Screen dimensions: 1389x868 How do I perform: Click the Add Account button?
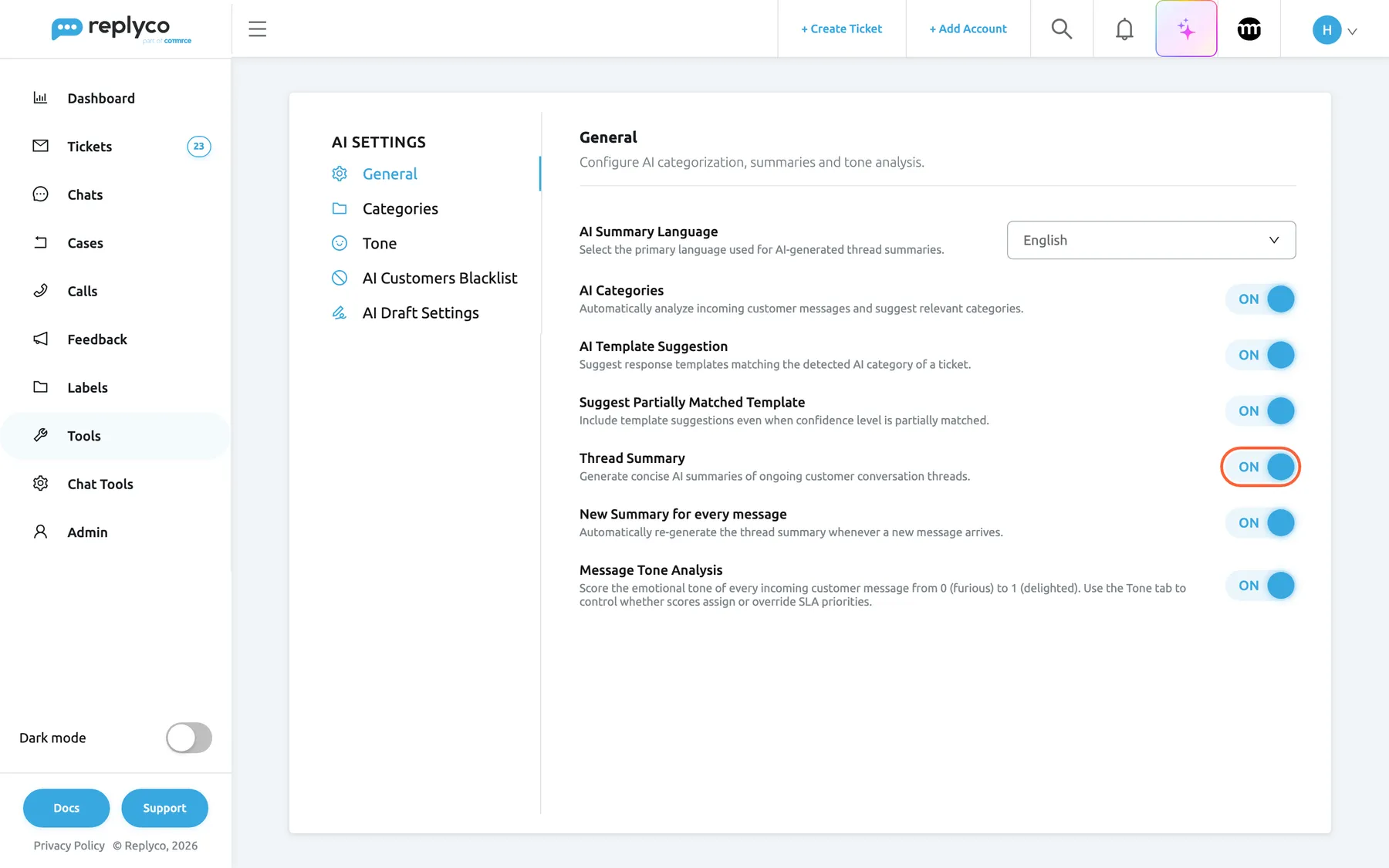(968, 29)
